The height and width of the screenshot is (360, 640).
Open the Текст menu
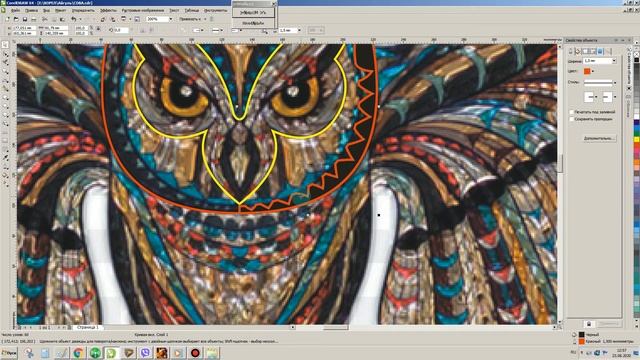click(174, 10)
